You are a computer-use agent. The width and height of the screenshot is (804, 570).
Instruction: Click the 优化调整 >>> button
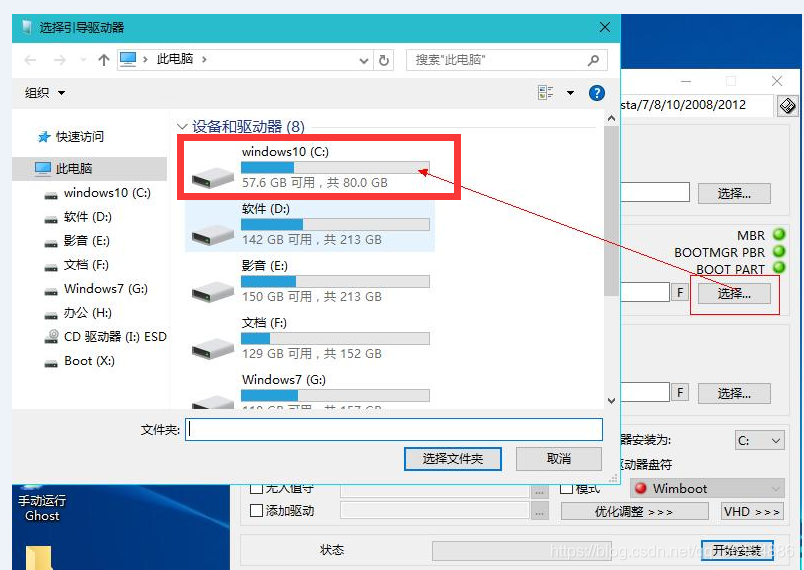click(x=634, y=512)
